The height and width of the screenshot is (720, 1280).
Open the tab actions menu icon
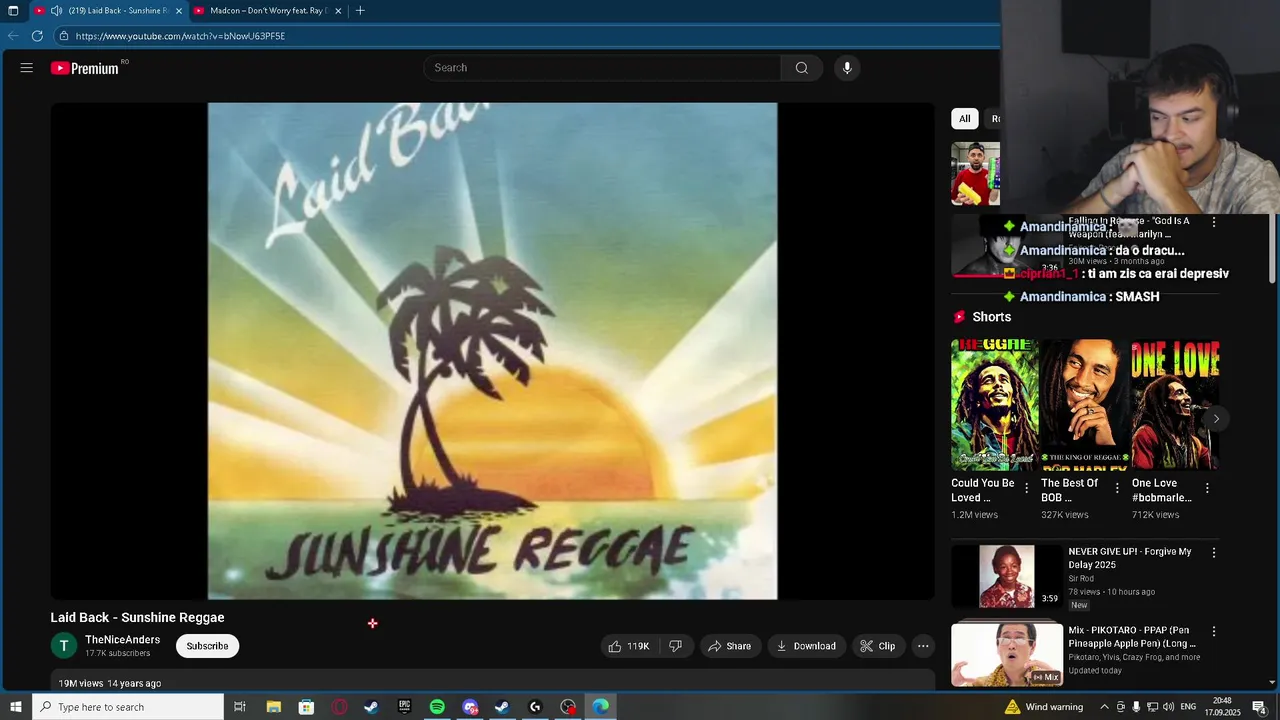pyautogui.click(x=13, y=11)
